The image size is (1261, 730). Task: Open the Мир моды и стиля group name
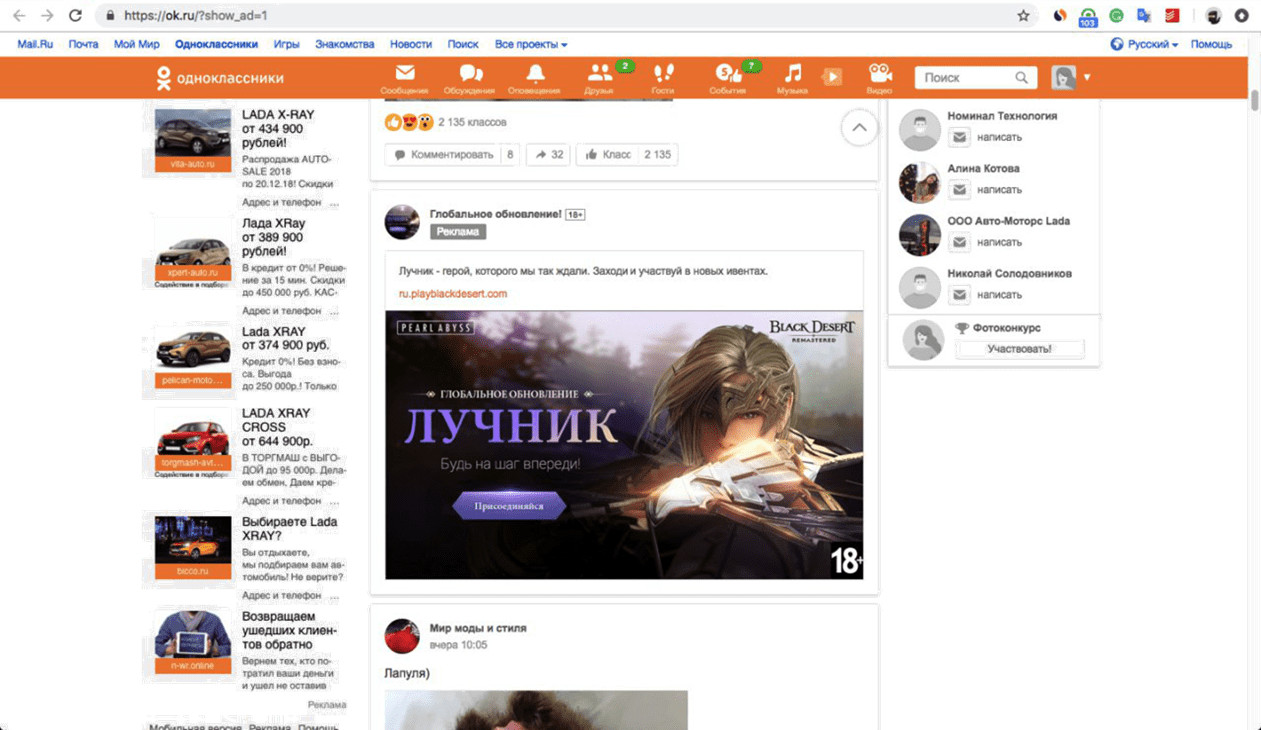(x=478, y=628)
